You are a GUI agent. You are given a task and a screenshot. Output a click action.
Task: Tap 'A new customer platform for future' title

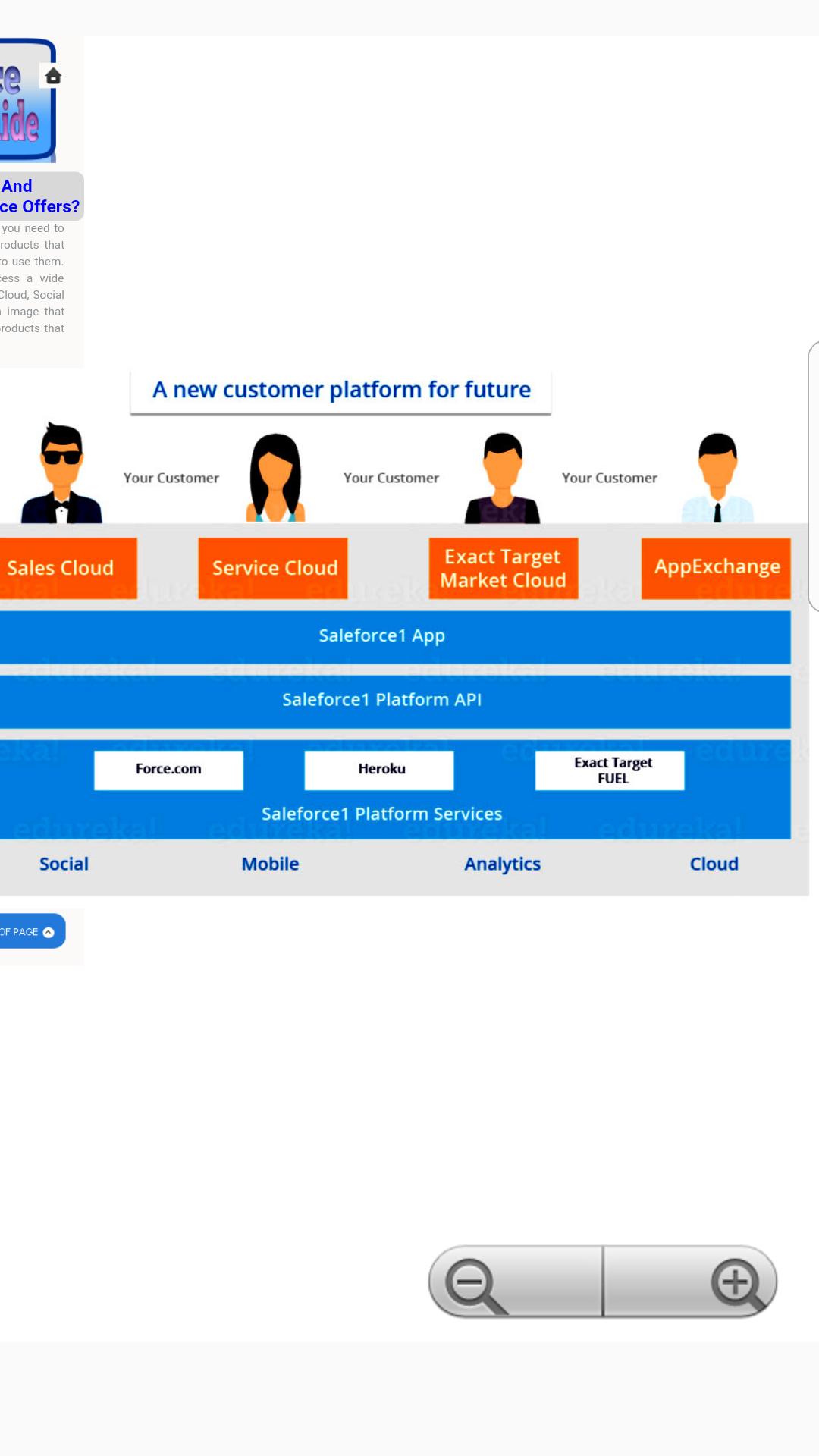coord(341,390)
